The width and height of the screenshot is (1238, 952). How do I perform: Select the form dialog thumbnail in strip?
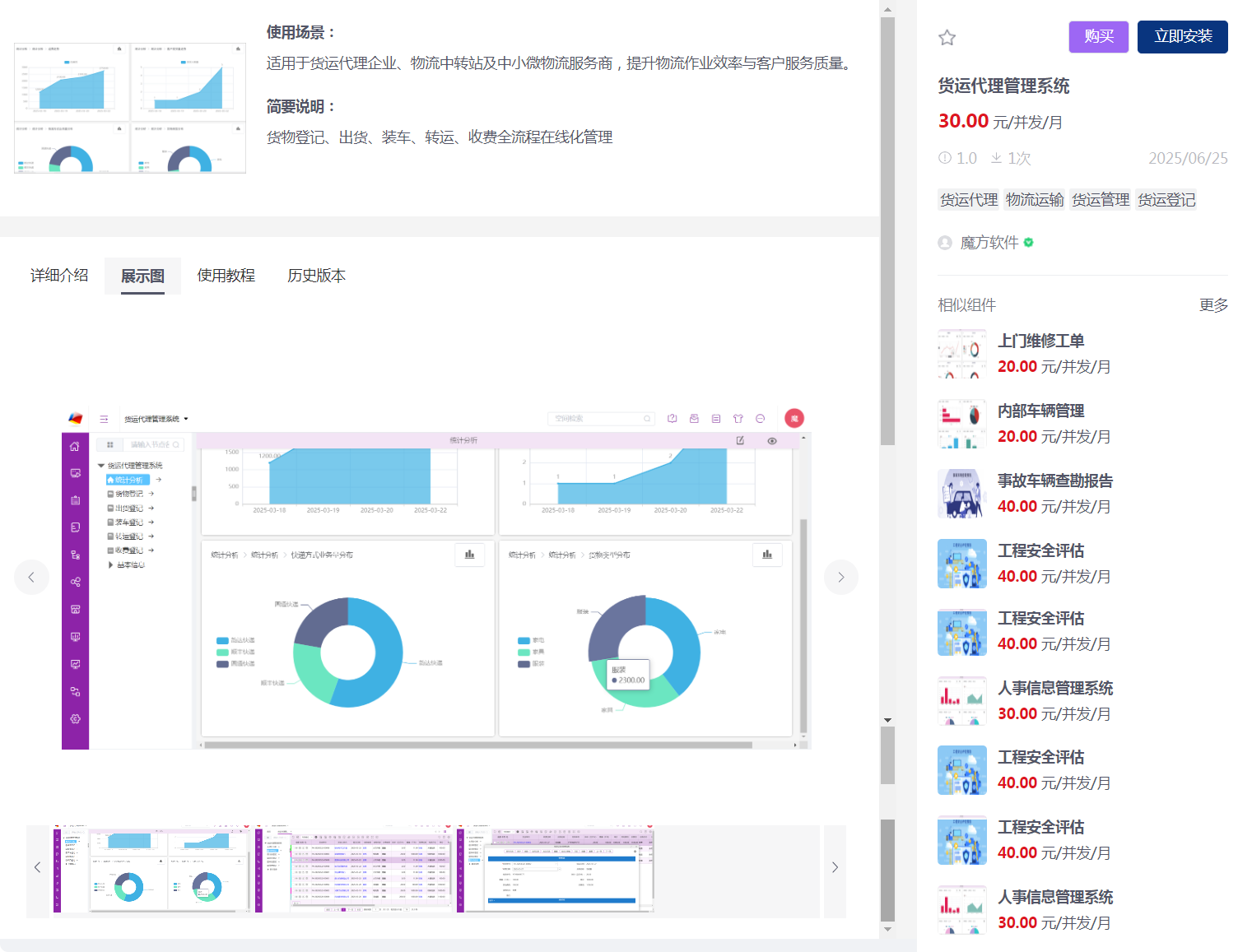556,869
